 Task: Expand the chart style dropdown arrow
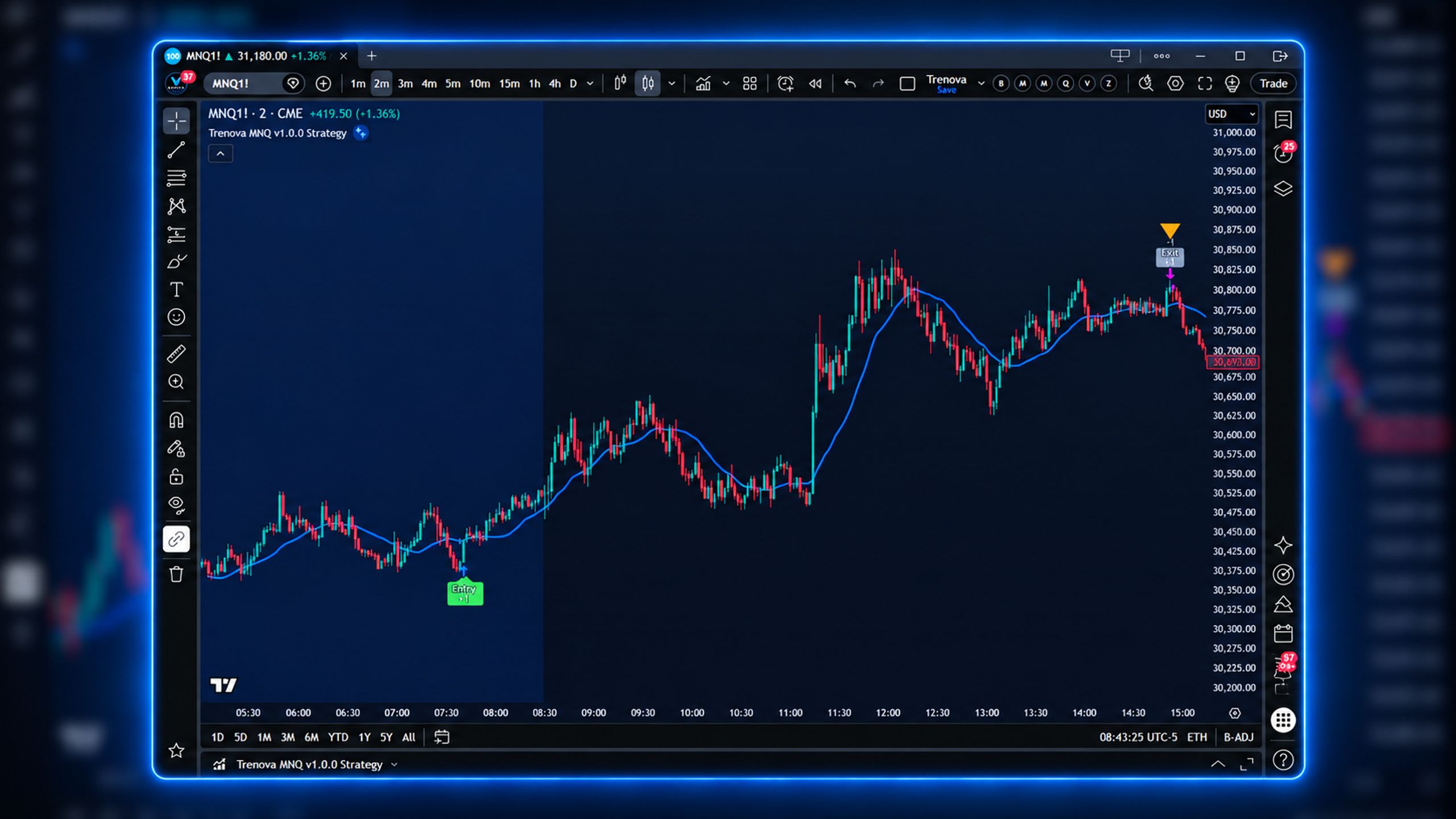point(672,84)
